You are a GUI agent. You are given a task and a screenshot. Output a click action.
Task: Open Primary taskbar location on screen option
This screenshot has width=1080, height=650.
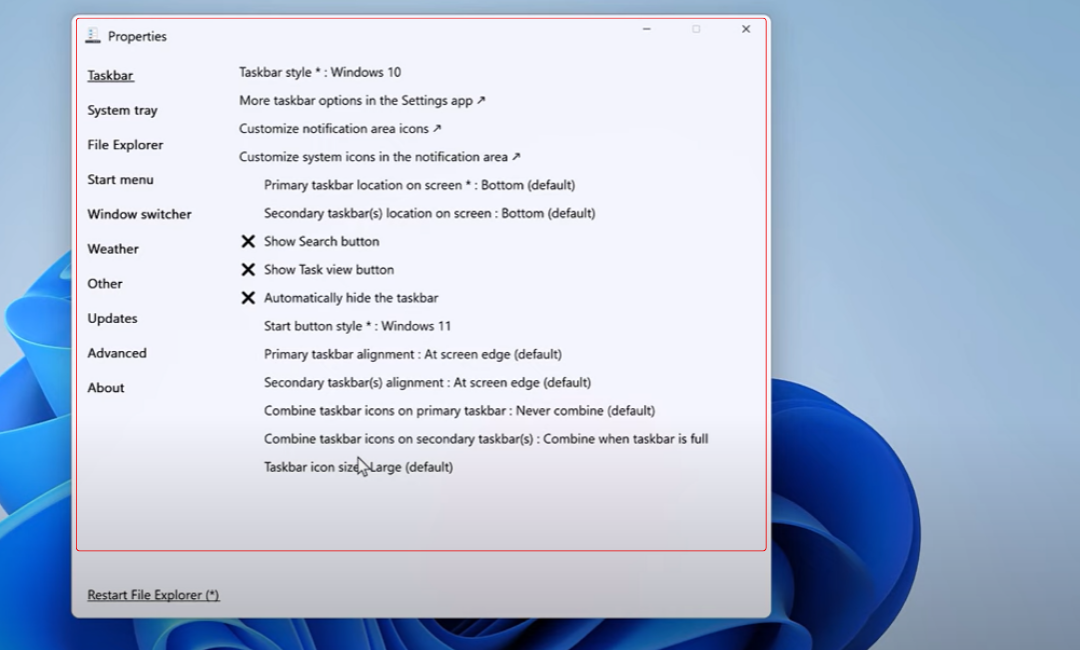coord(419,185)
